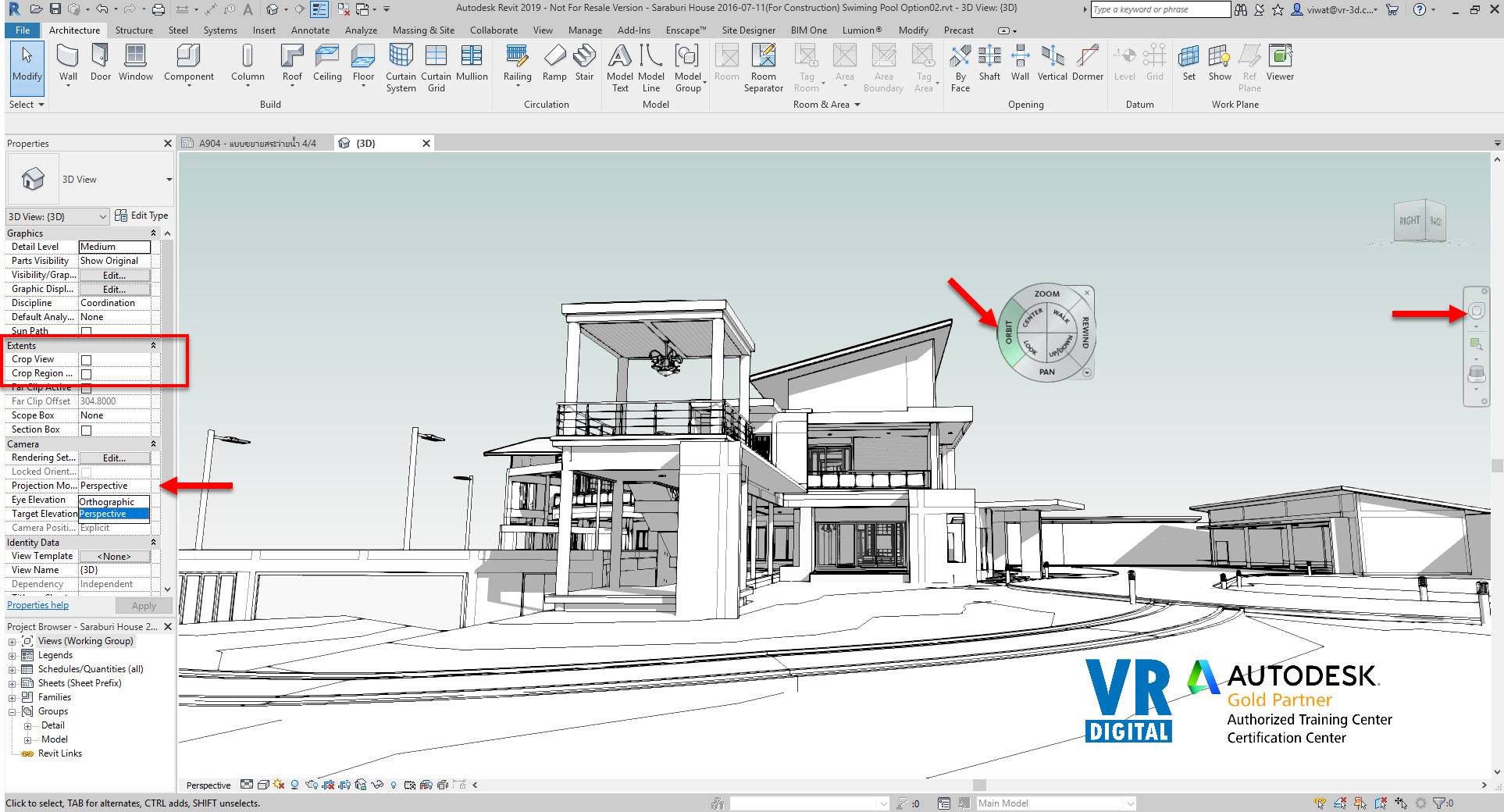Select the Ramp tool
The width and height of the screenshot is (1504, 812).
click(554, 63)
